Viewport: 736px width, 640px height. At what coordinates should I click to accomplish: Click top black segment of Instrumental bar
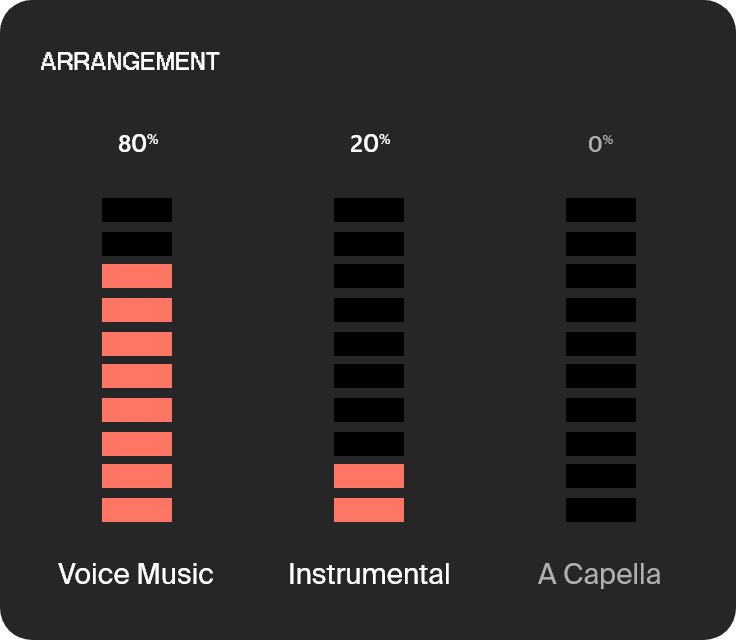tap(369, 210)
